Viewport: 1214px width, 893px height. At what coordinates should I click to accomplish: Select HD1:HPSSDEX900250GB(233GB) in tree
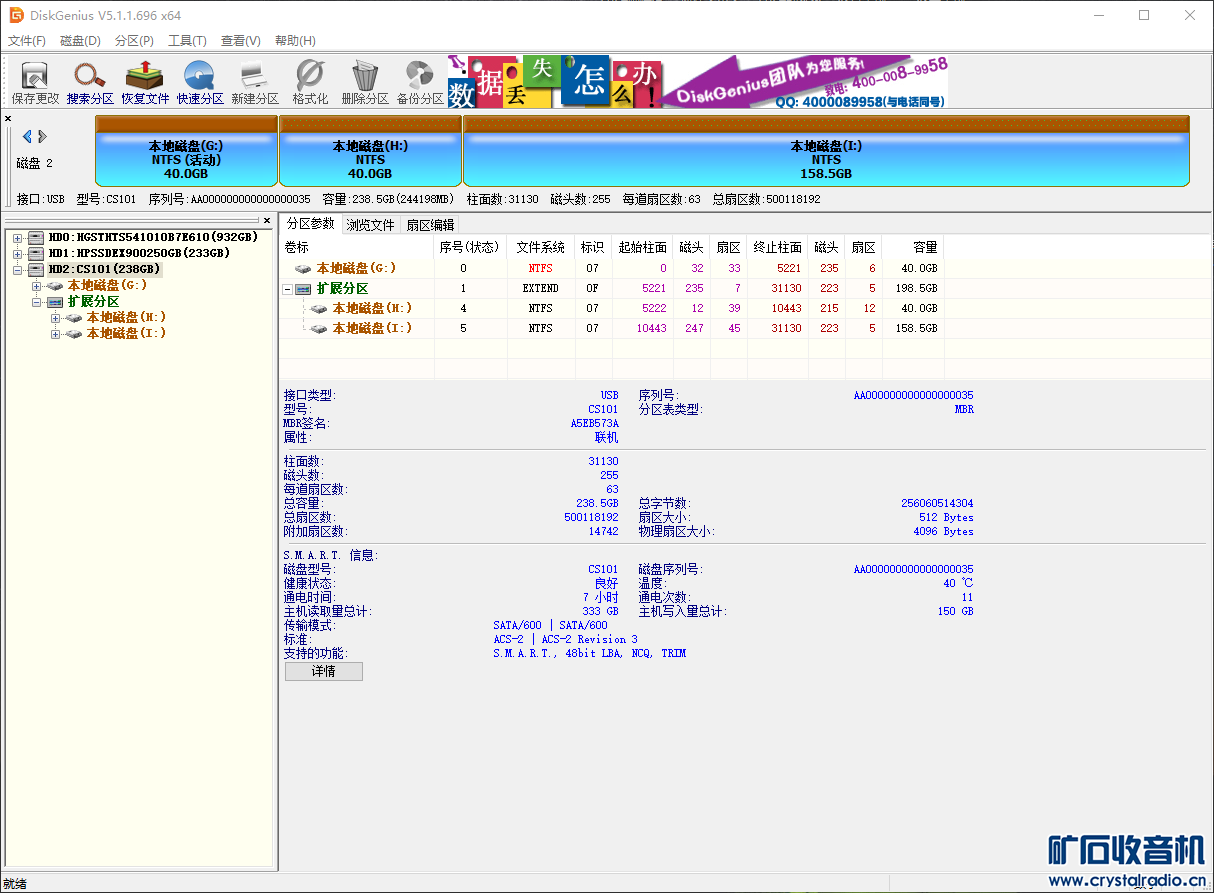[x=139, y=253]
